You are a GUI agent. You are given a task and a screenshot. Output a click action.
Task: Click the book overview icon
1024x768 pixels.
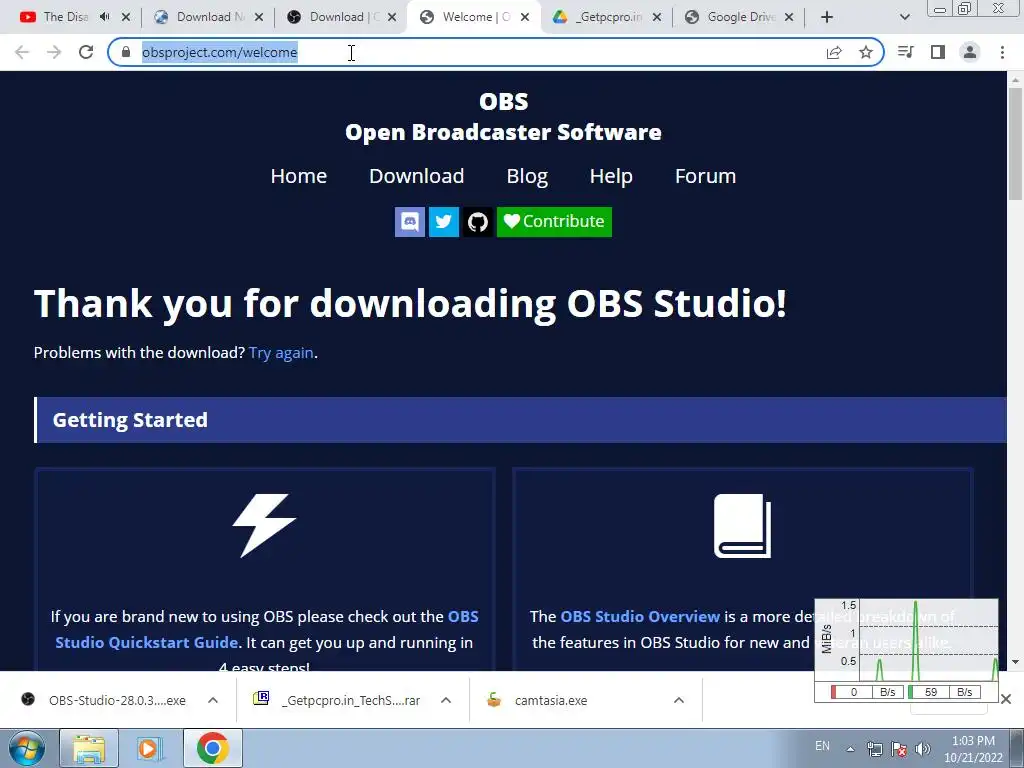pyautogui.click(x=743, y=526)
